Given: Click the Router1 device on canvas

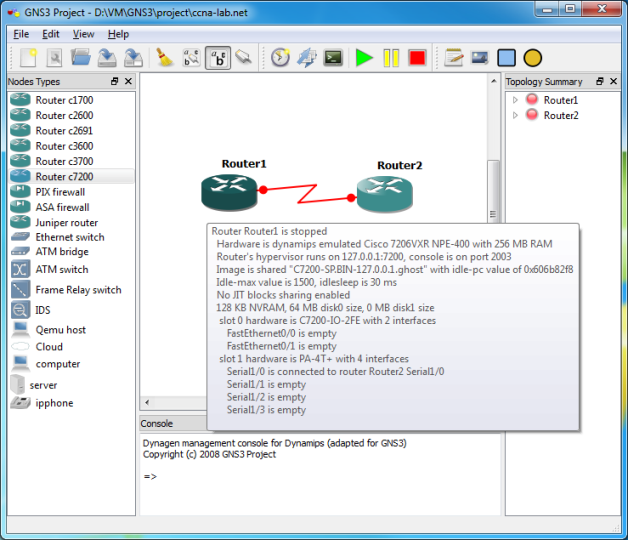Looking at the screenshot, I should [229, 193].
